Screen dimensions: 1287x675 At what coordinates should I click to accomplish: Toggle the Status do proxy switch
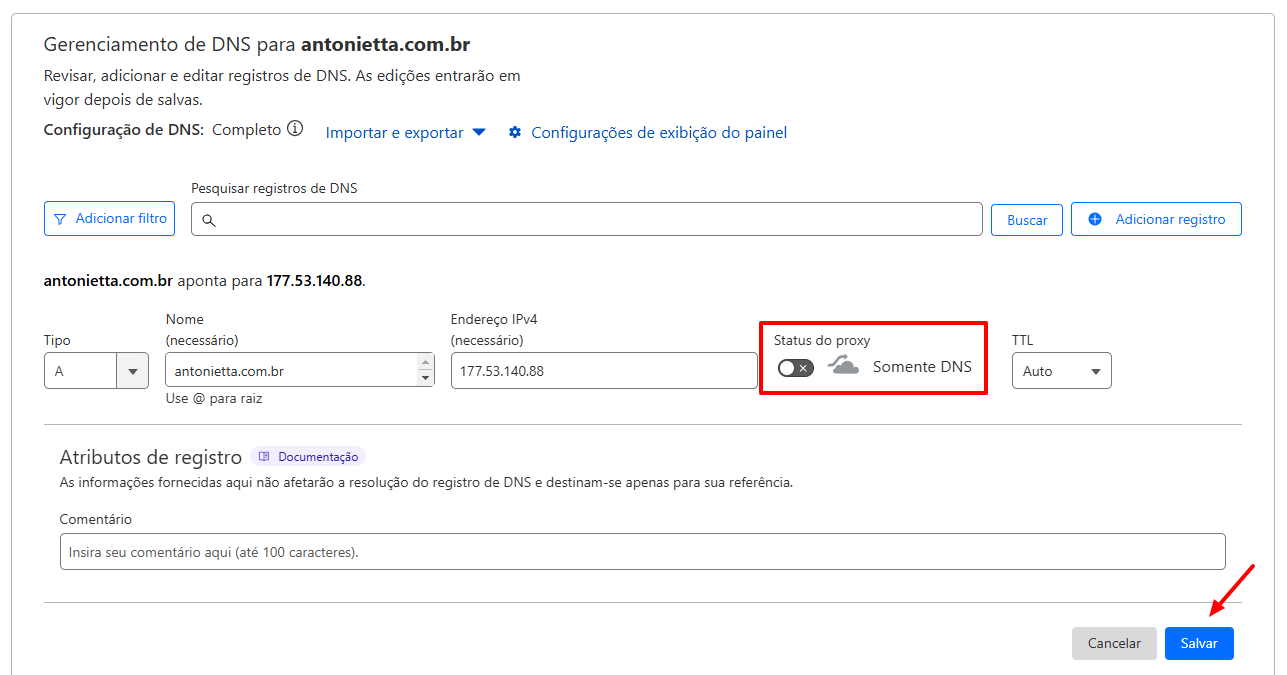click(796, 368)
